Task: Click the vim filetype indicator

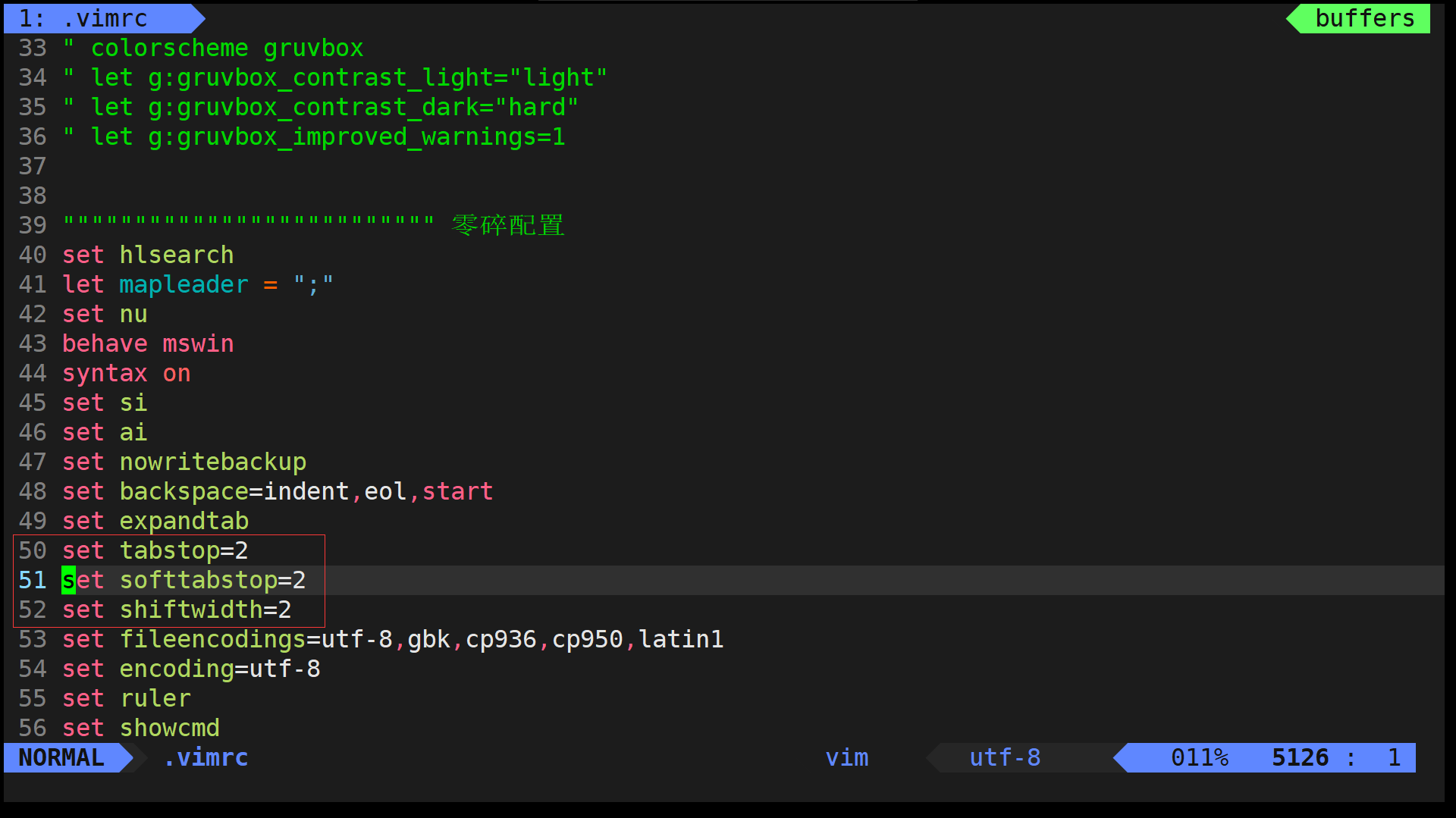Action: 847,757
